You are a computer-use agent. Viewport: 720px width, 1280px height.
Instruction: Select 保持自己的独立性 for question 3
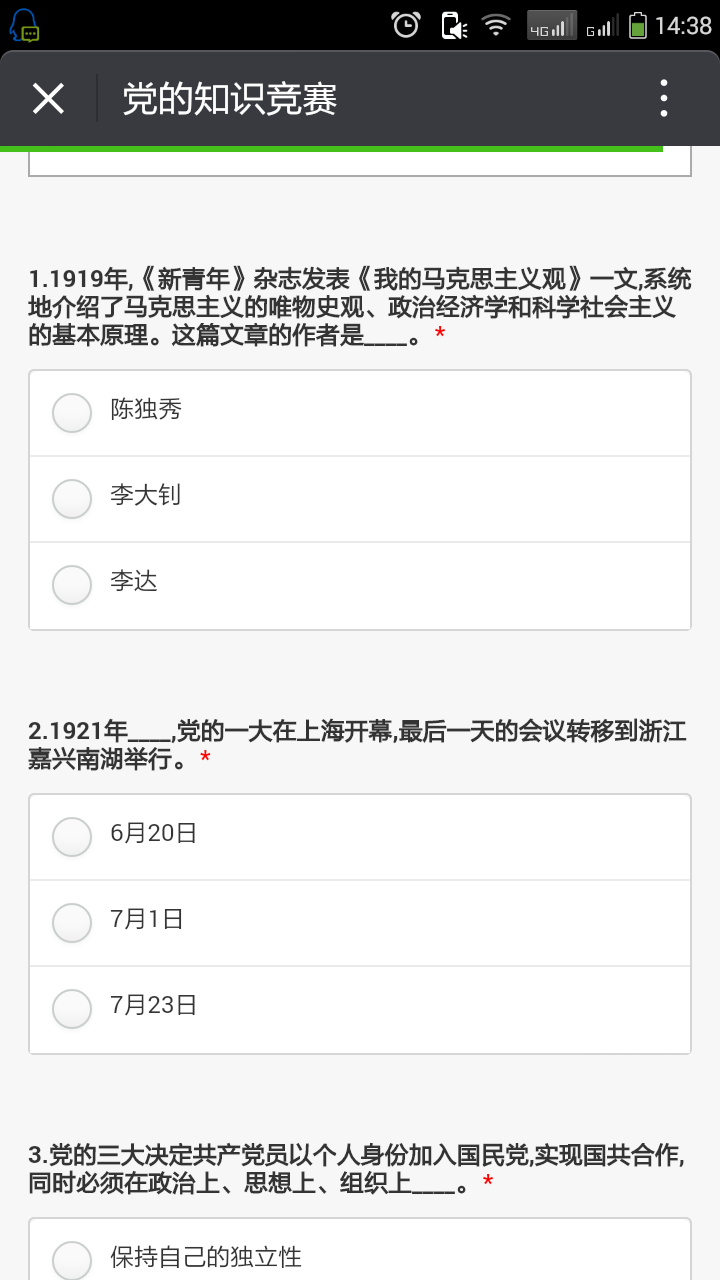coord(72,1258)
